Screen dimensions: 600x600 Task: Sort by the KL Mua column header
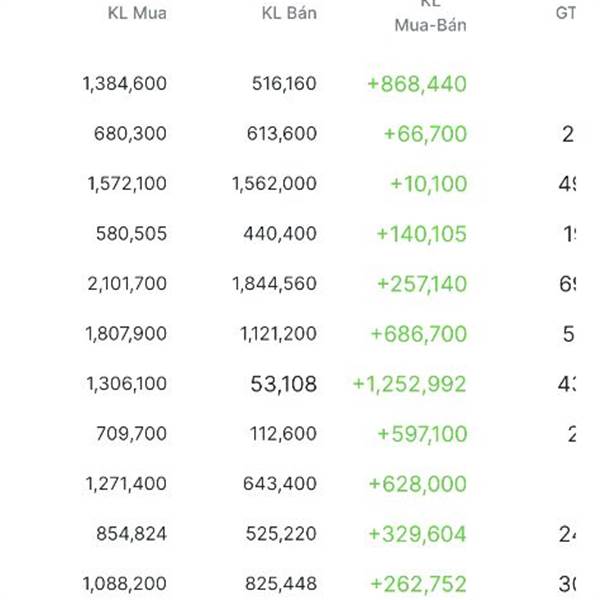coord(137,13)
